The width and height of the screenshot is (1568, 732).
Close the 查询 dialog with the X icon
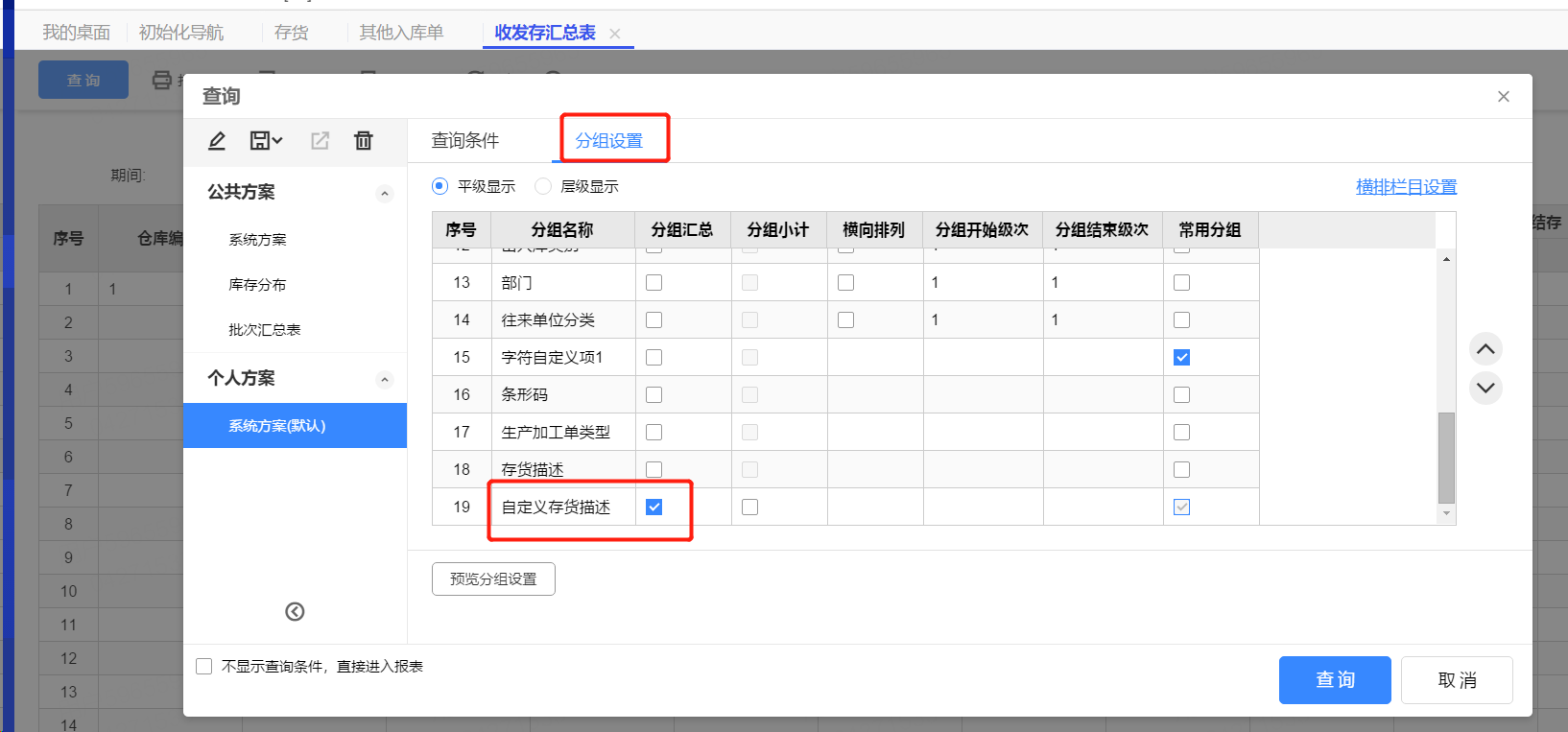pos(1504,96)
